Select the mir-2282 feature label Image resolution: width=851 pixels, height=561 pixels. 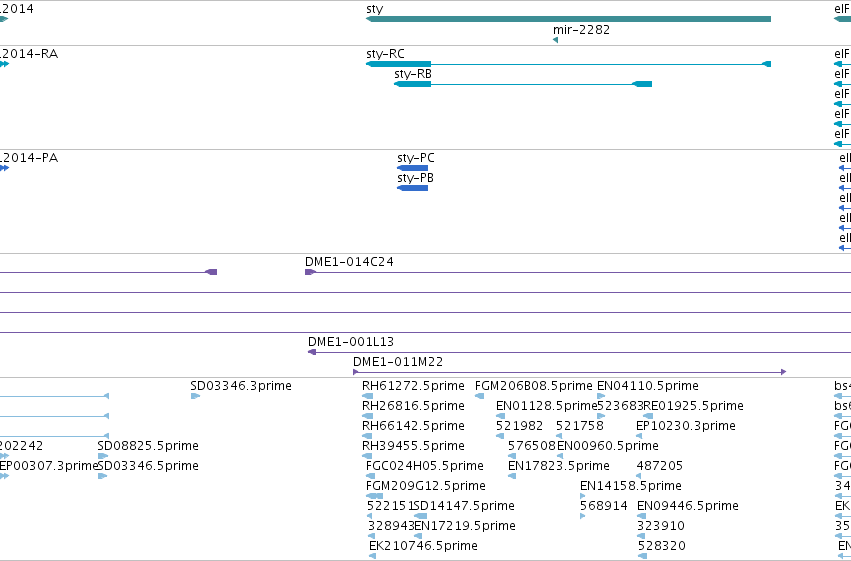581,30
